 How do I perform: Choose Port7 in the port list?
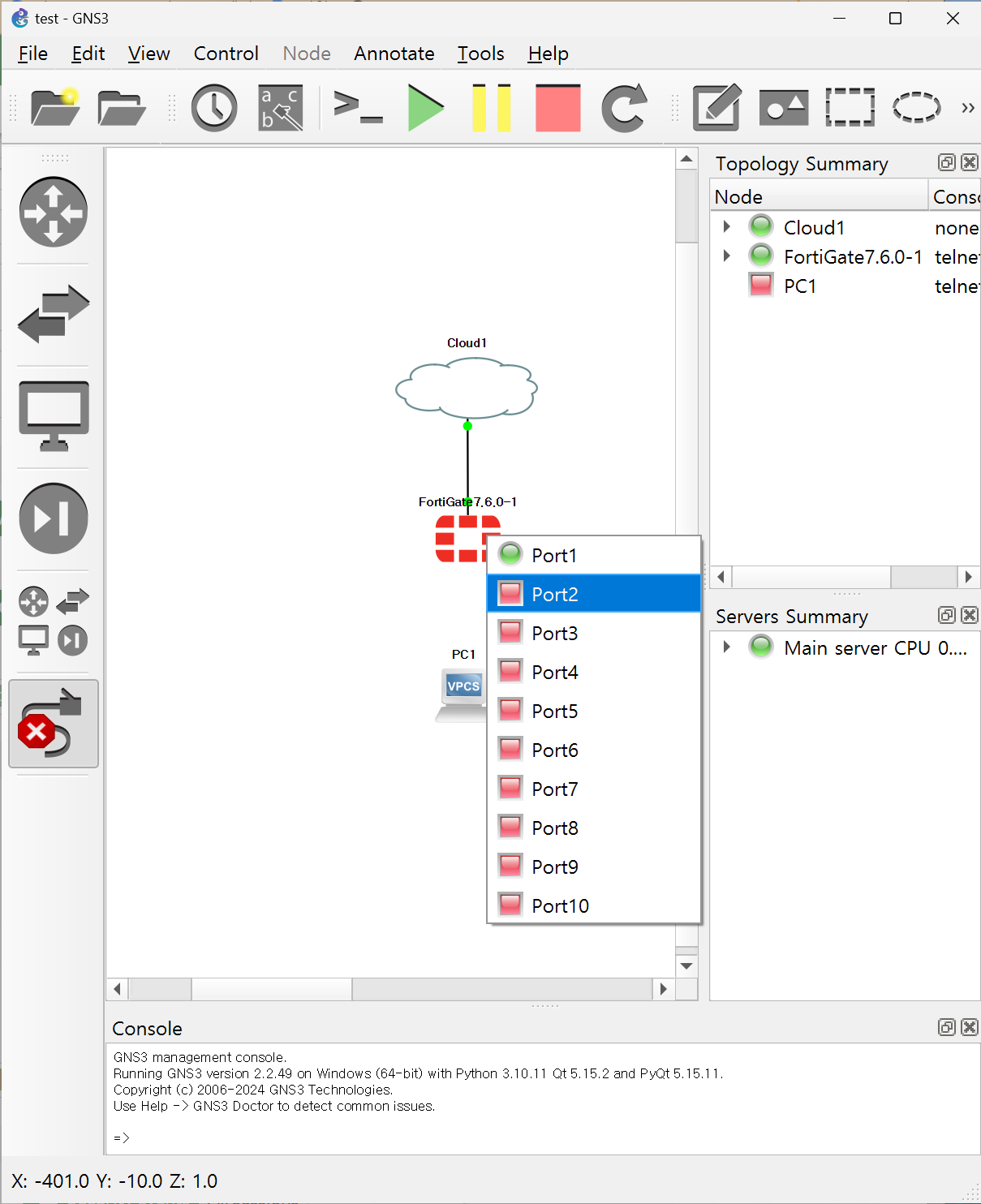(x=594, y=789)
